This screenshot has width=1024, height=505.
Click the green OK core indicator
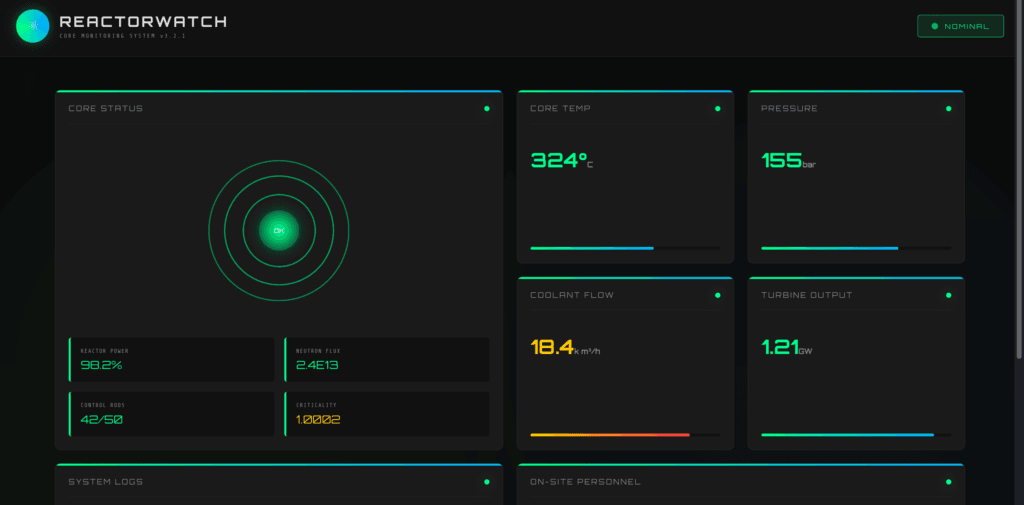pos(279,231)
